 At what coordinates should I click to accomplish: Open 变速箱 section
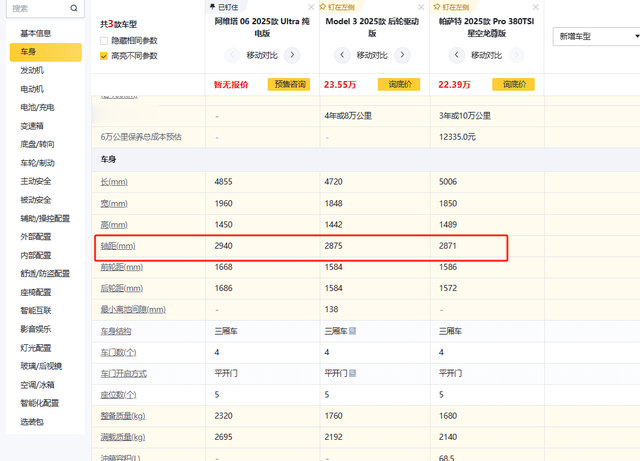click(x=32, y=126)
